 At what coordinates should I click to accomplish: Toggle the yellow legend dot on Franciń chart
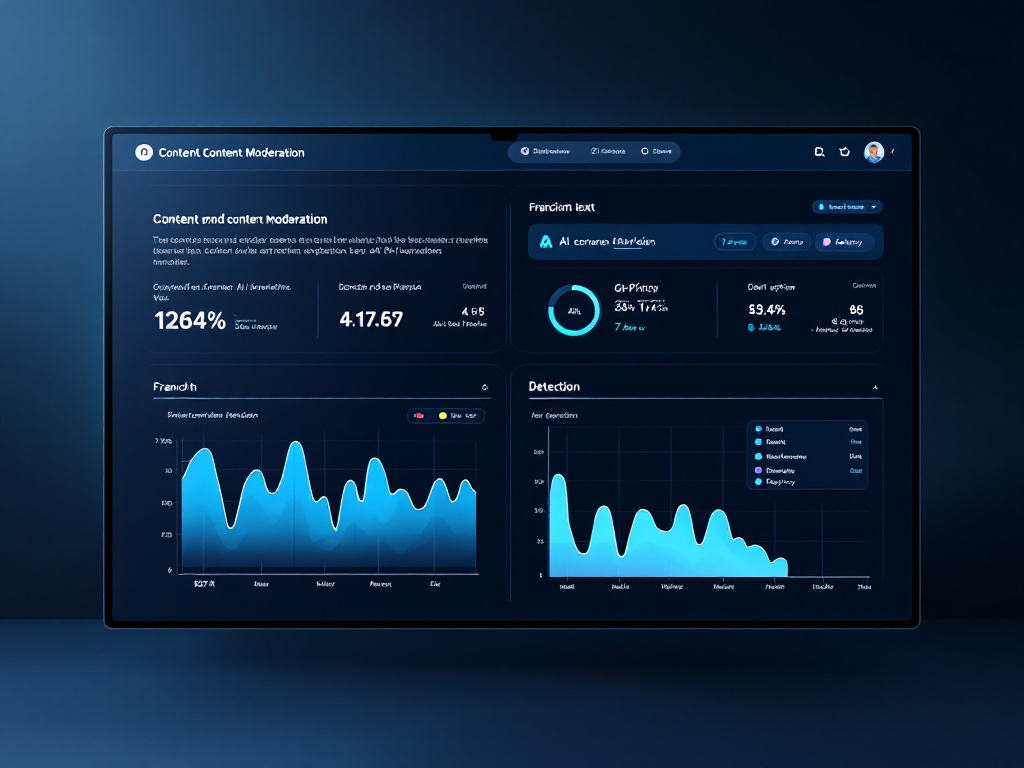click(443, 415)
